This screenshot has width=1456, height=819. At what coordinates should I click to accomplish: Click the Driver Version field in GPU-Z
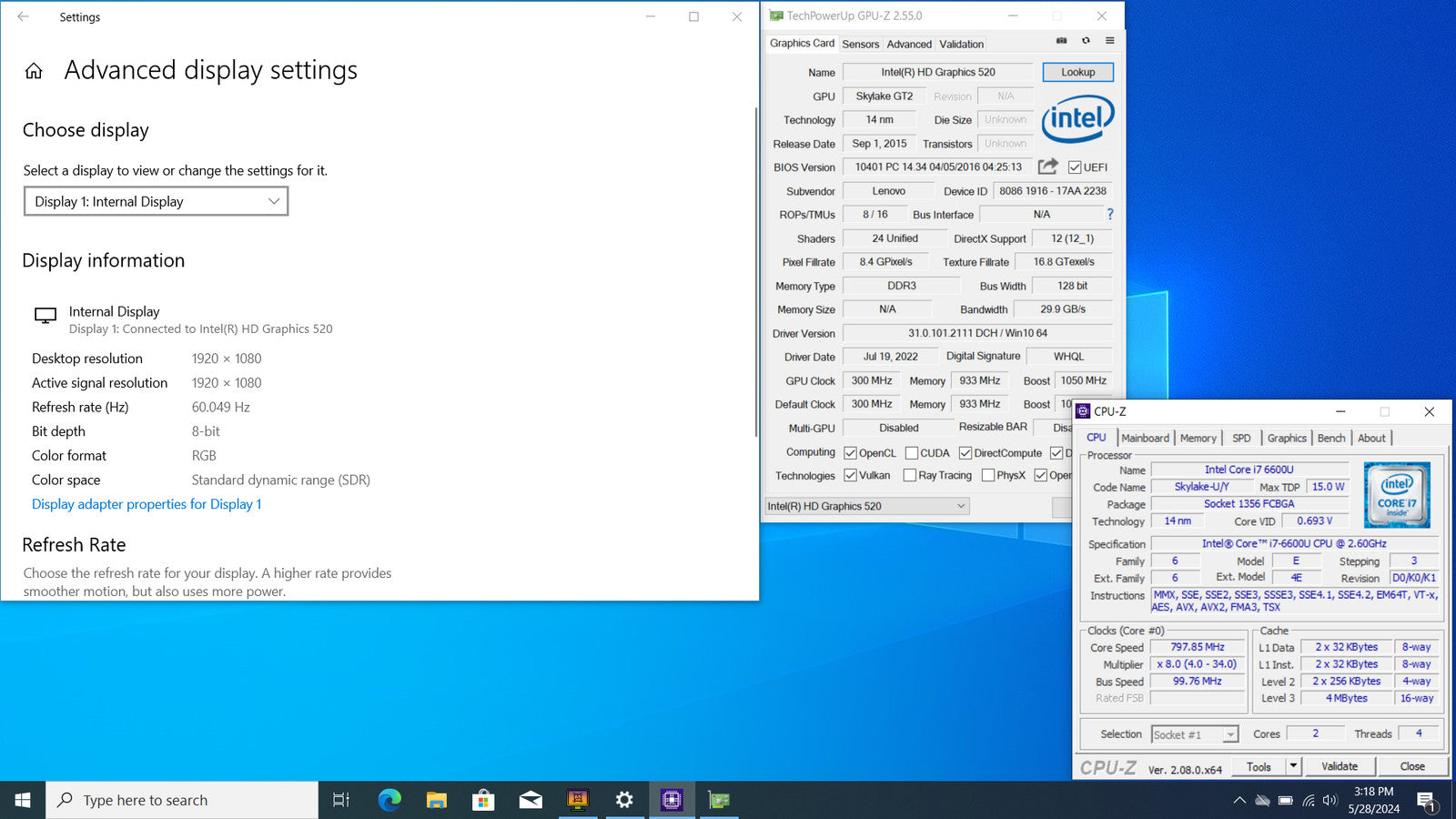[x=977, y=333]
